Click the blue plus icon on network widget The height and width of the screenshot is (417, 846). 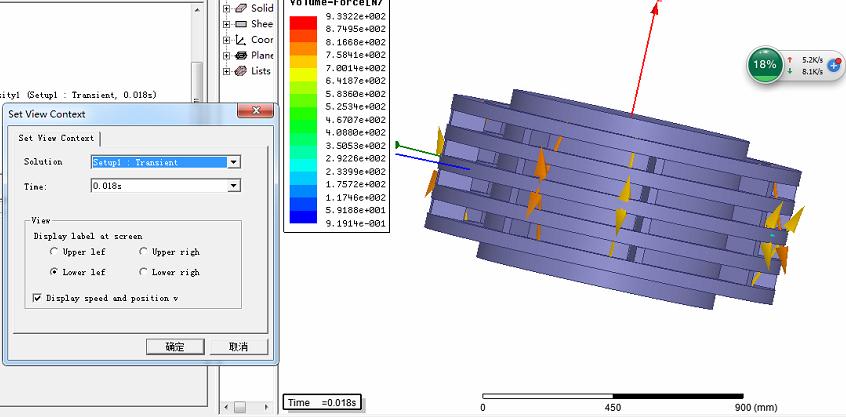tap(834, 65)
